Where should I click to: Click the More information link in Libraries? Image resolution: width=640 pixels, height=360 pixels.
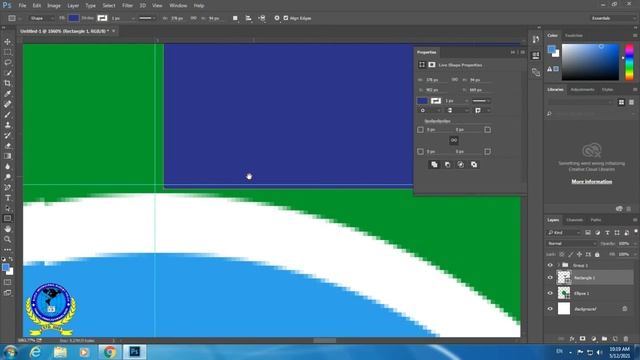591,182
